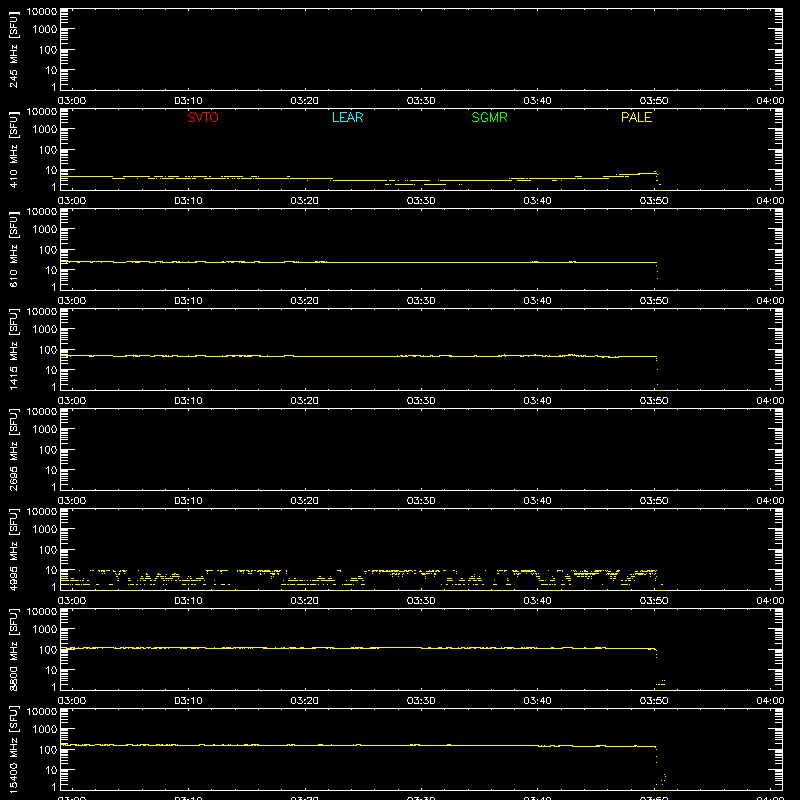
Task: Click 03:50 tick under the 410 MHz panel
Action: [654, 201]
